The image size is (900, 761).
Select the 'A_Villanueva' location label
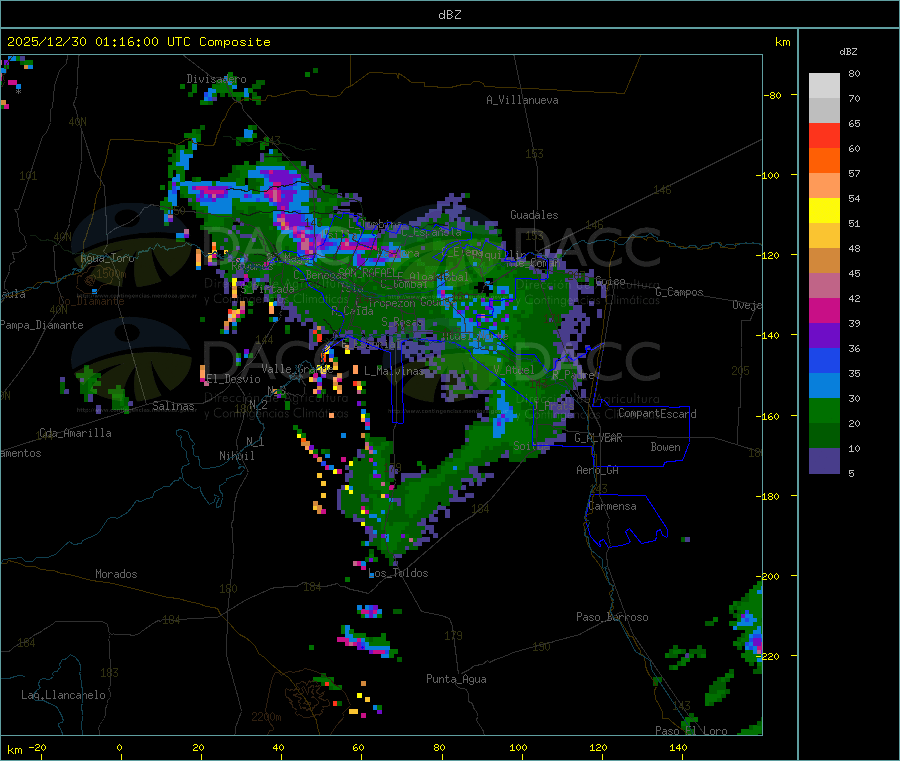[522, 100]
